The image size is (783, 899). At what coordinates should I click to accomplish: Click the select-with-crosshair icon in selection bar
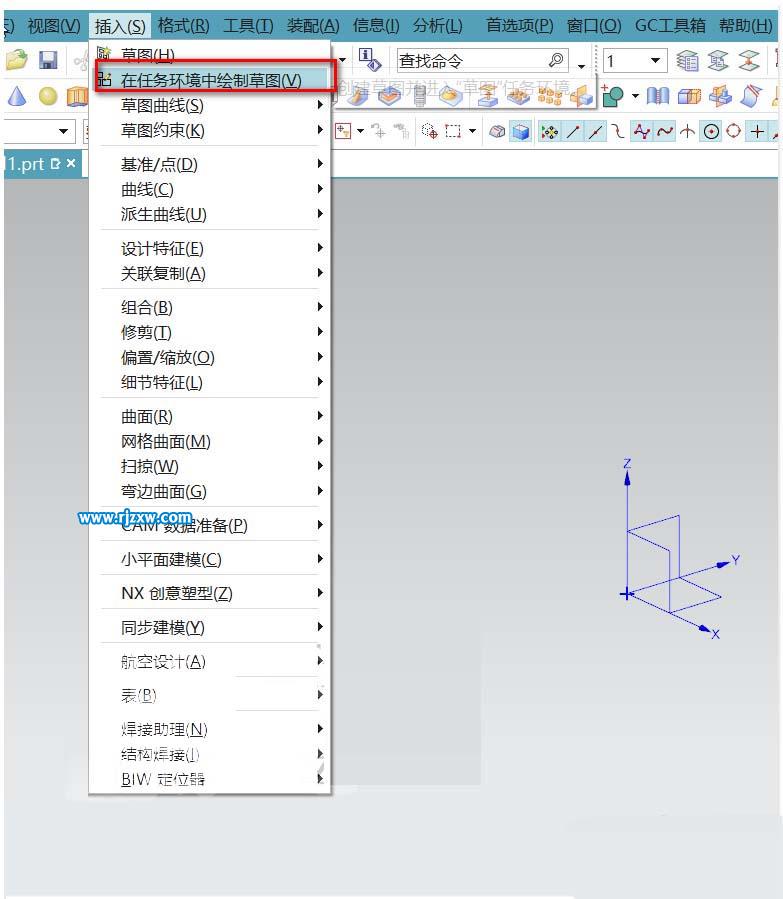click(429, 131)
